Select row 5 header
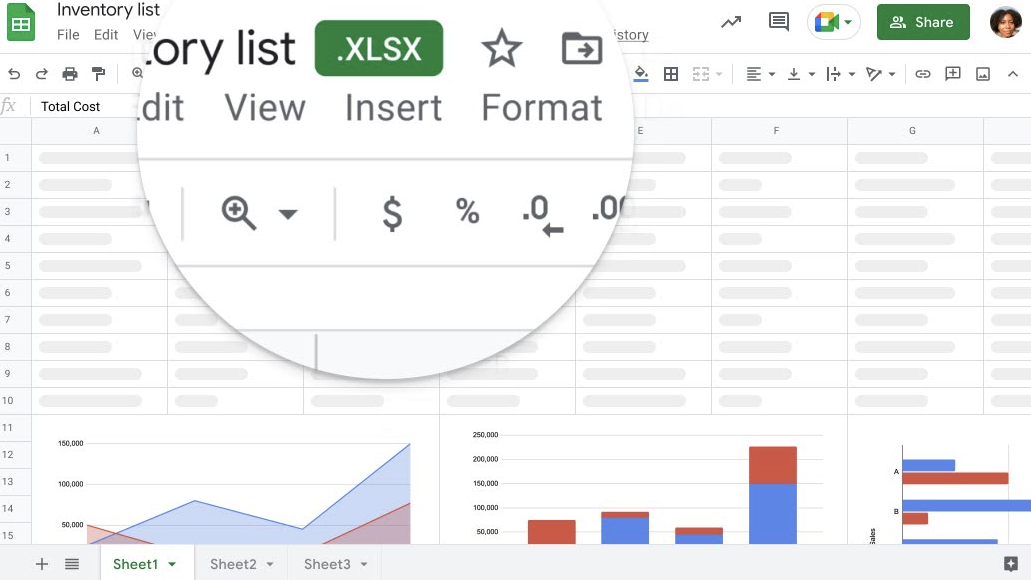1031x580 pixels. tap(15, 266)
